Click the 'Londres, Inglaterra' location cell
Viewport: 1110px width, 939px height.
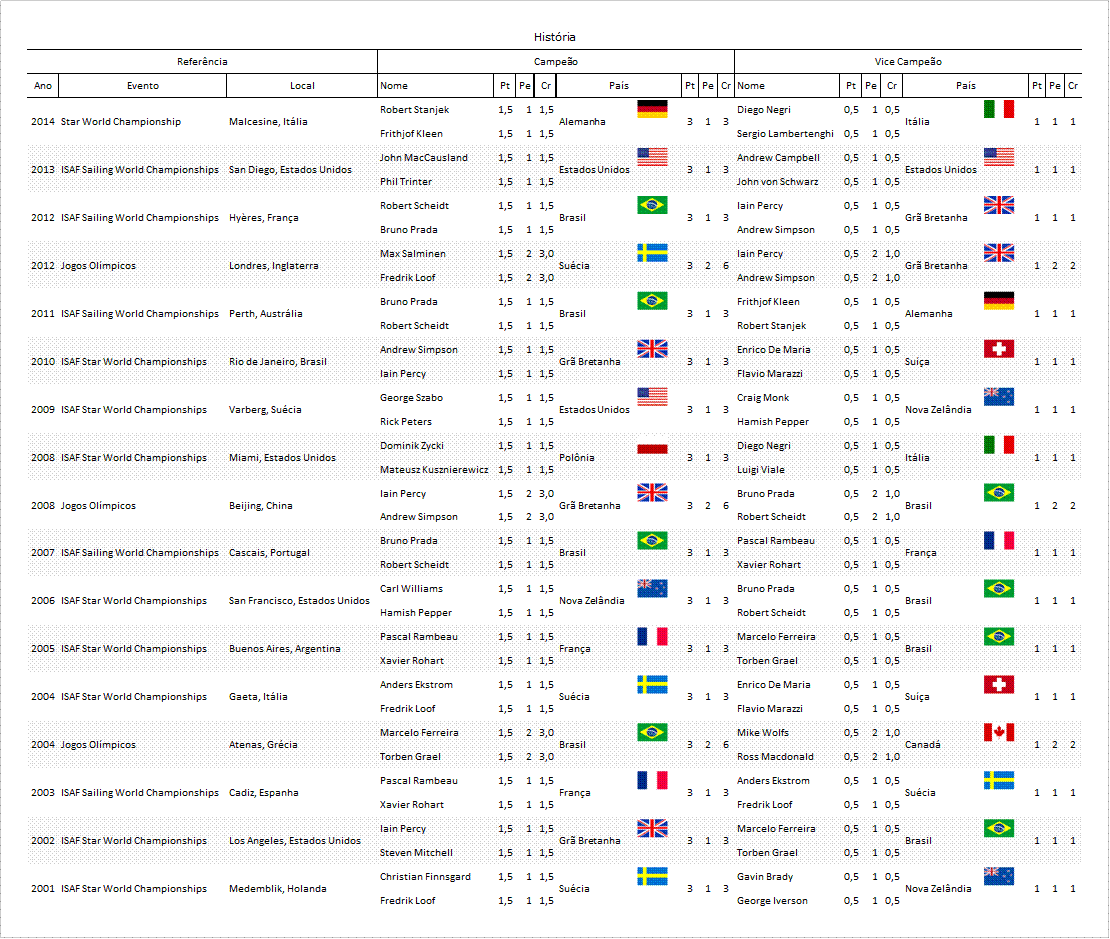click(x=274, y=266)
